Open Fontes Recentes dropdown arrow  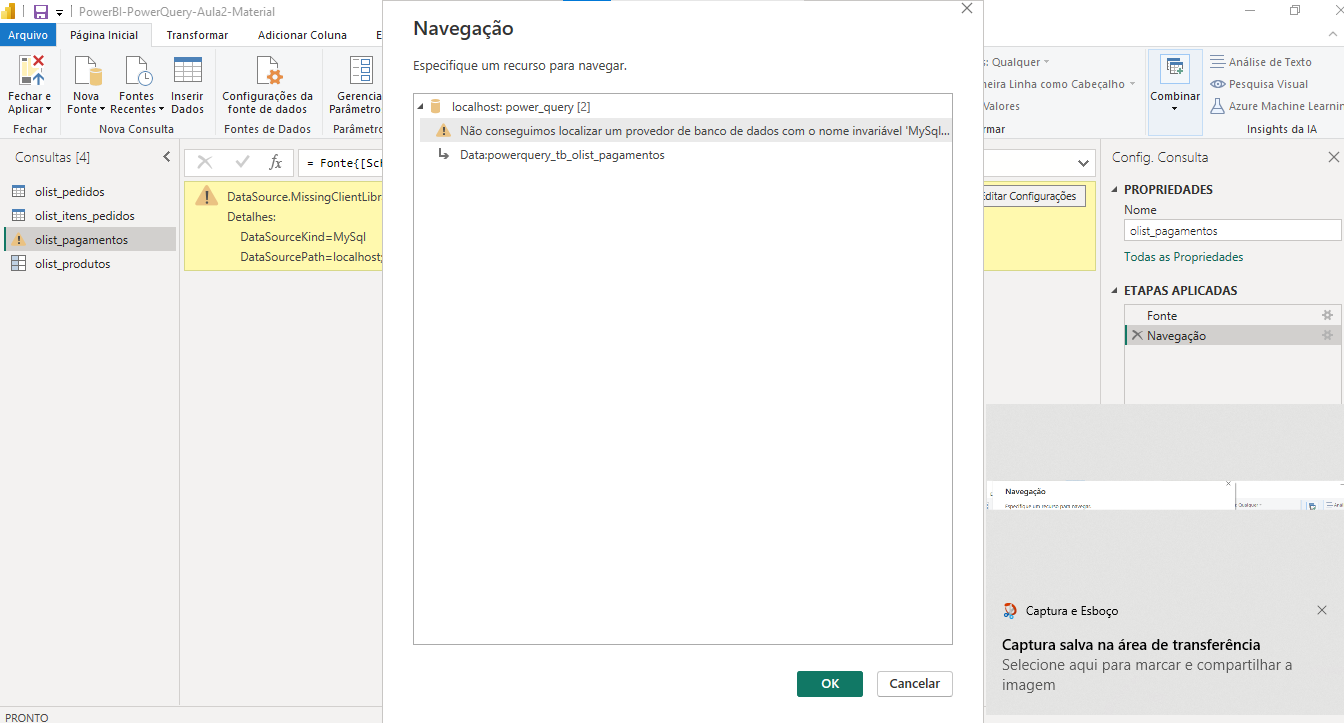coord(161,109)
